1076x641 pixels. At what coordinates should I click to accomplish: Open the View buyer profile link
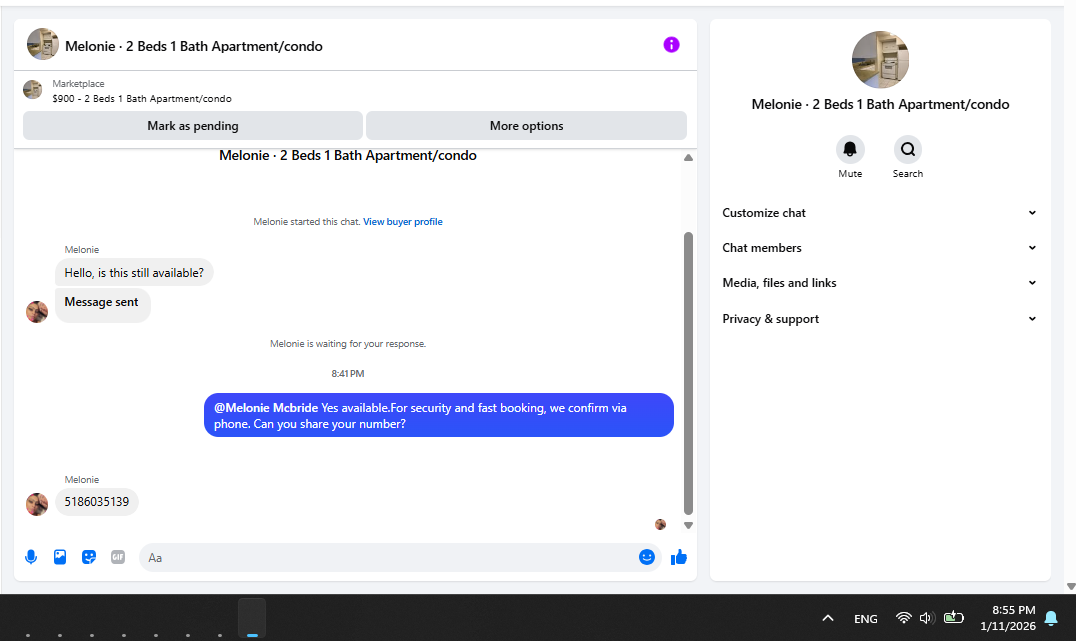(403, 222)
